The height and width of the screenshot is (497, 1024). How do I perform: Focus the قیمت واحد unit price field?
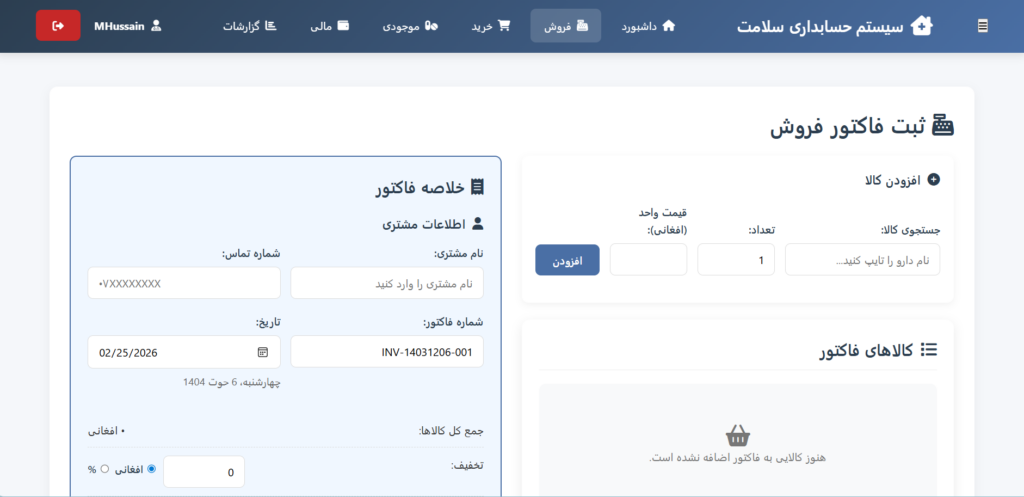648,260
